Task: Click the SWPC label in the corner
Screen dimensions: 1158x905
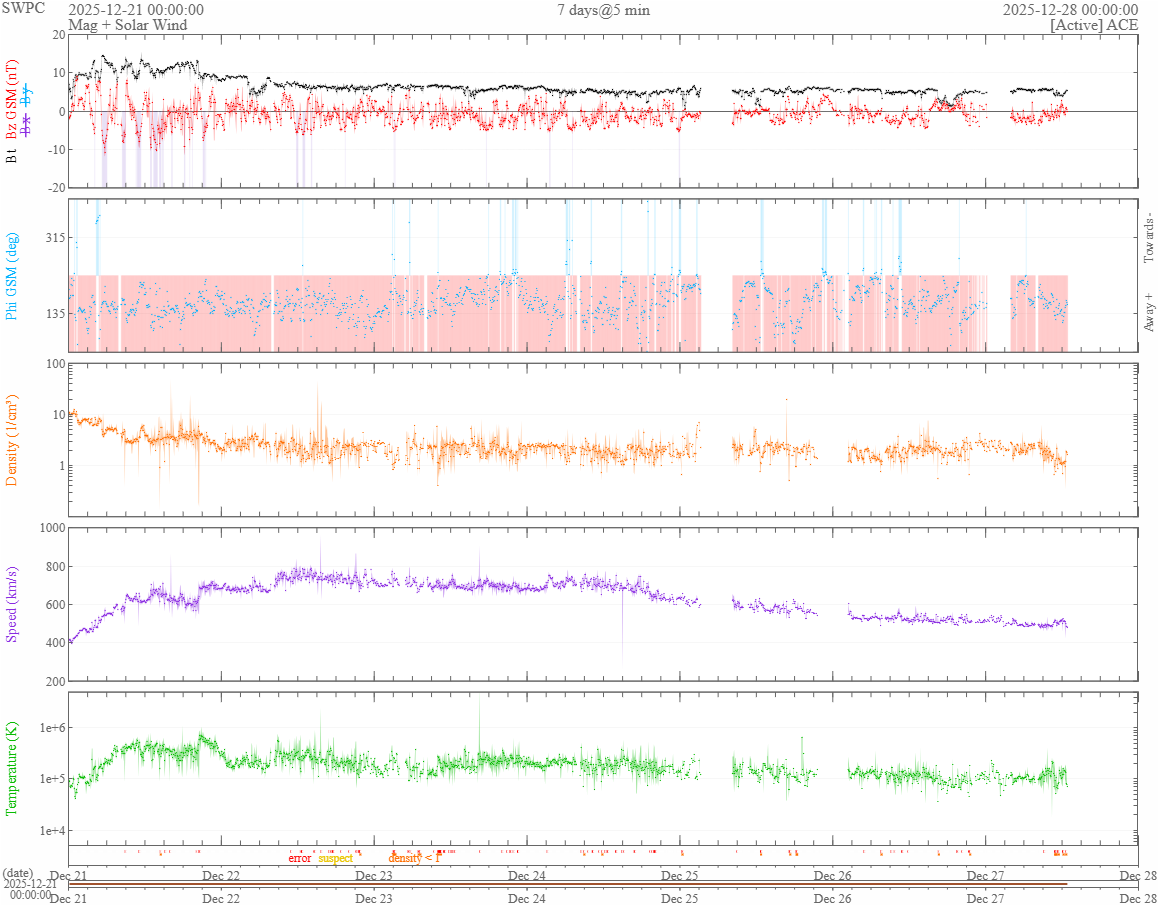Action: (22, 8)
